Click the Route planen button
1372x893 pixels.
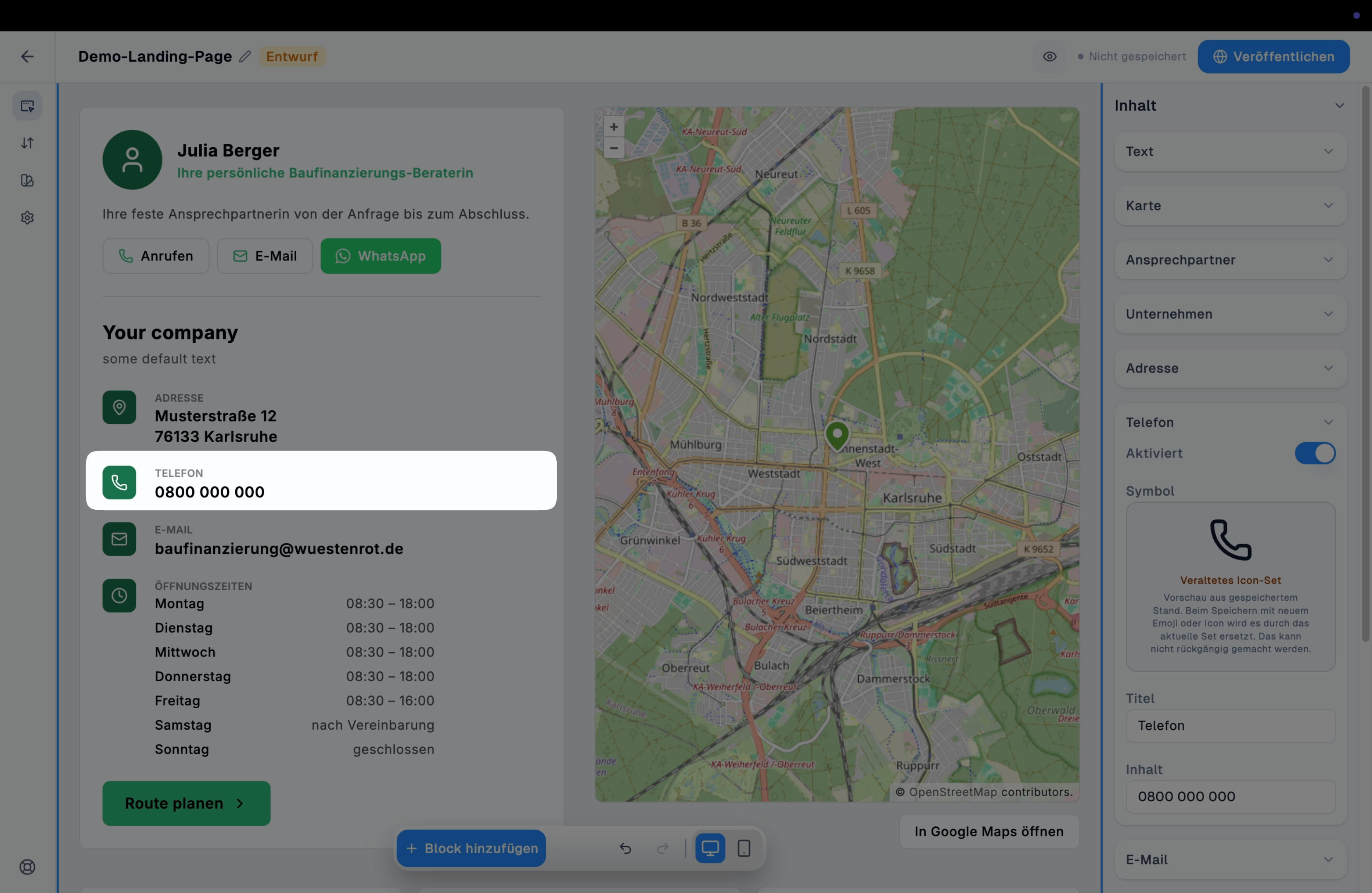pyautogui.click(x=186, y=804)
